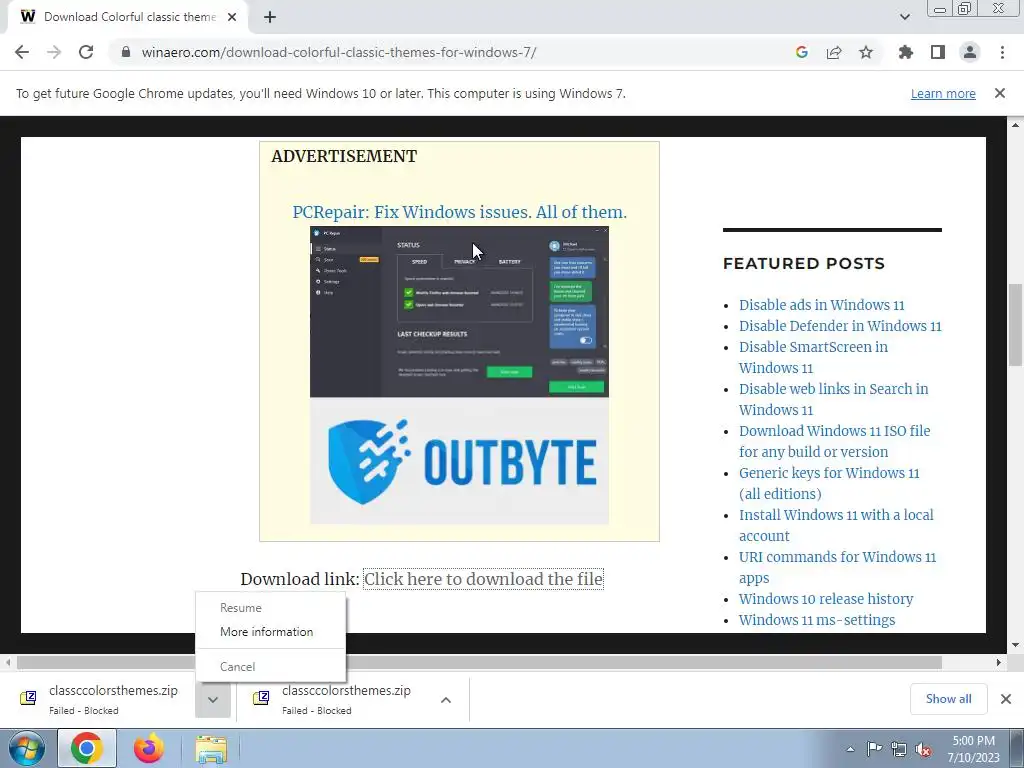Dismiss the Chrome update notification bar
This screenshot has width=1024, height=768.
click(1000, 93)
